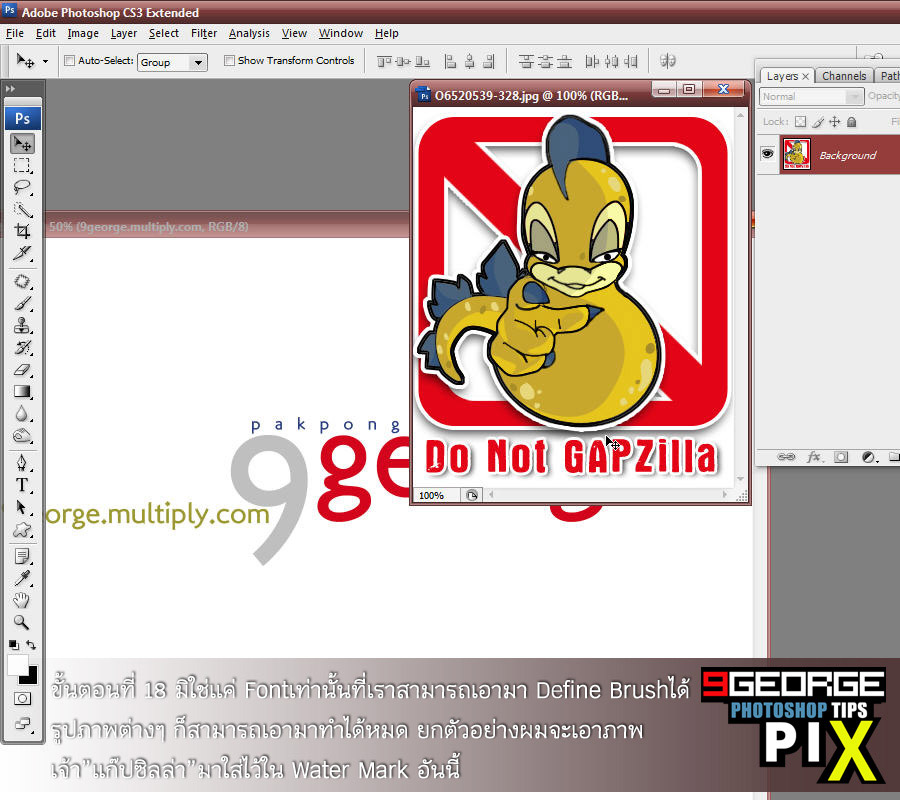Switch to the Channels tab
The height and width of the screenshot is (800, 900).
point(844,76)
